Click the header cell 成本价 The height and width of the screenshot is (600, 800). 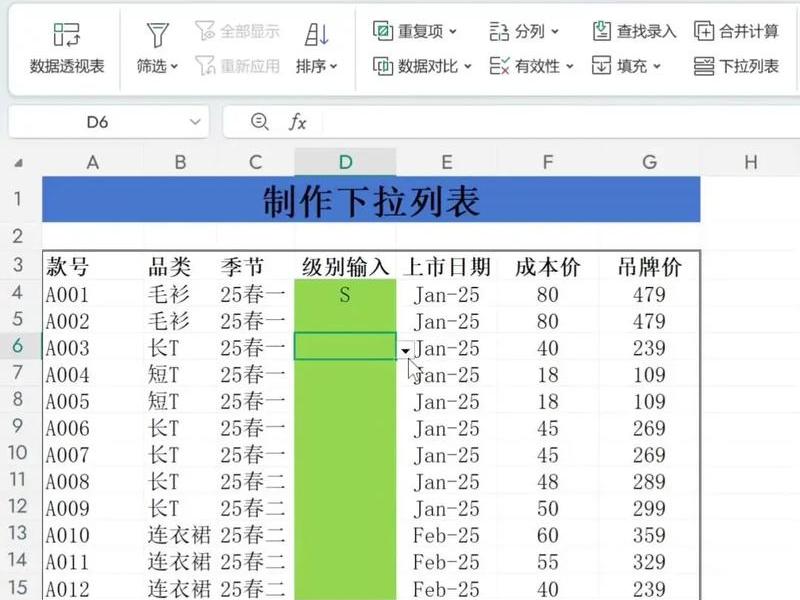tap(548, 266)
